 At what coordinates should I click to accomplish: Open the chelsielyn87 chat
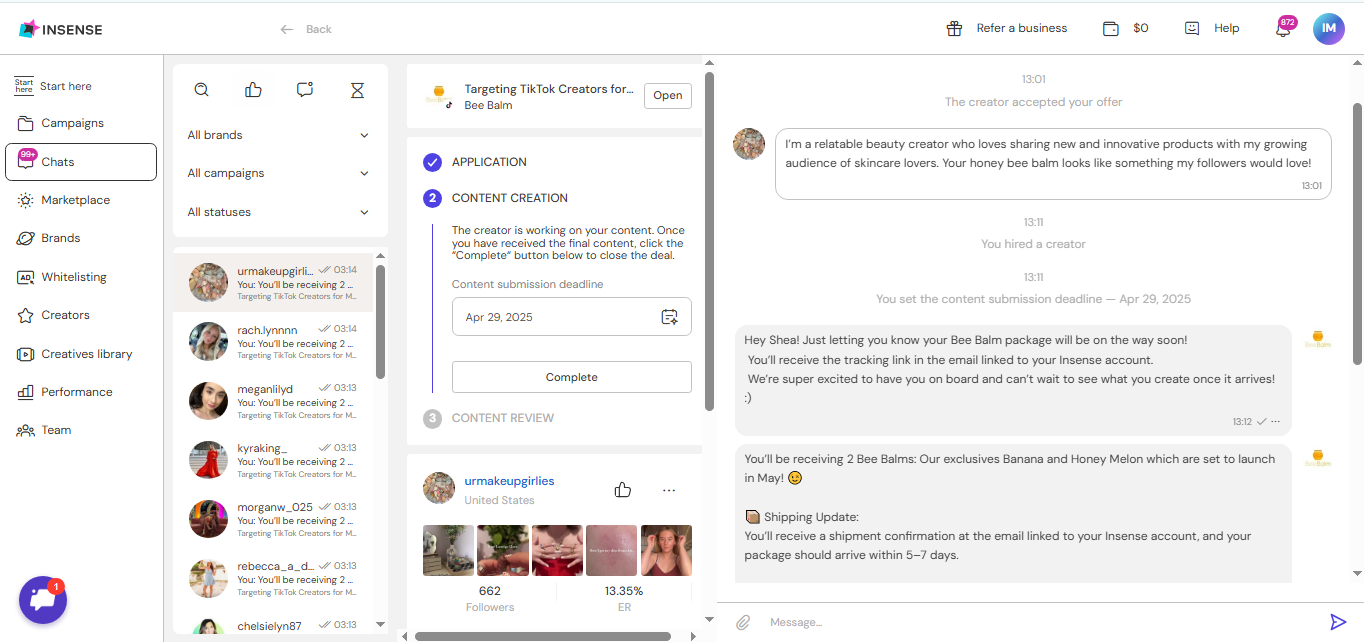click(x=273, y=625)
